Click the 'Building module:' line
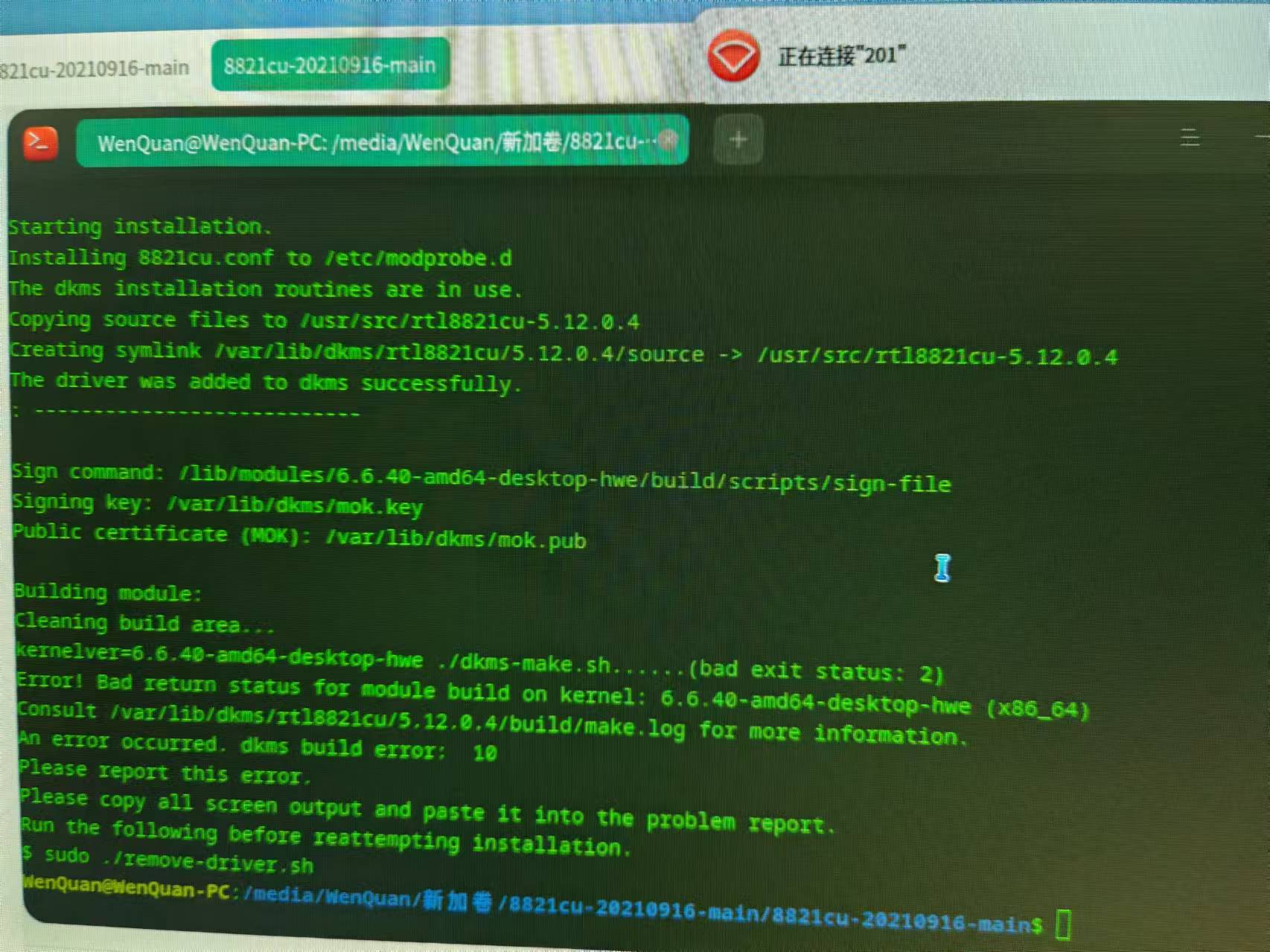 click(x=108, y=592)
